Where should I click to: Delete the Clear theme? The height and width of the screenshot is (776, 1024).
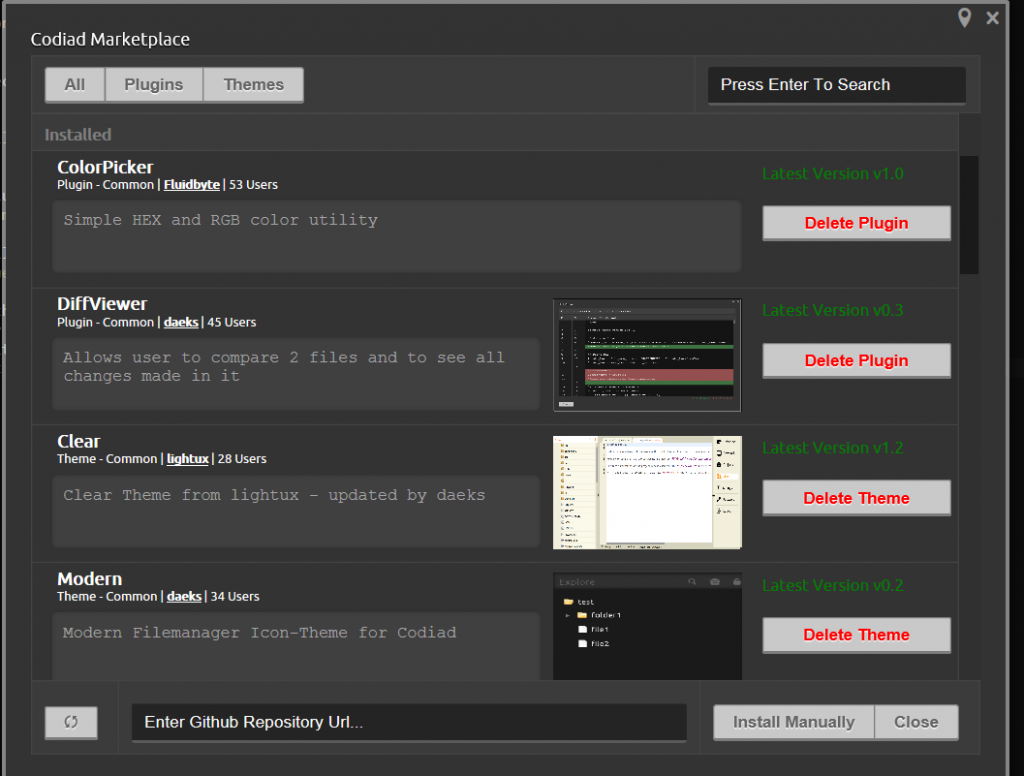coord(856,498)
